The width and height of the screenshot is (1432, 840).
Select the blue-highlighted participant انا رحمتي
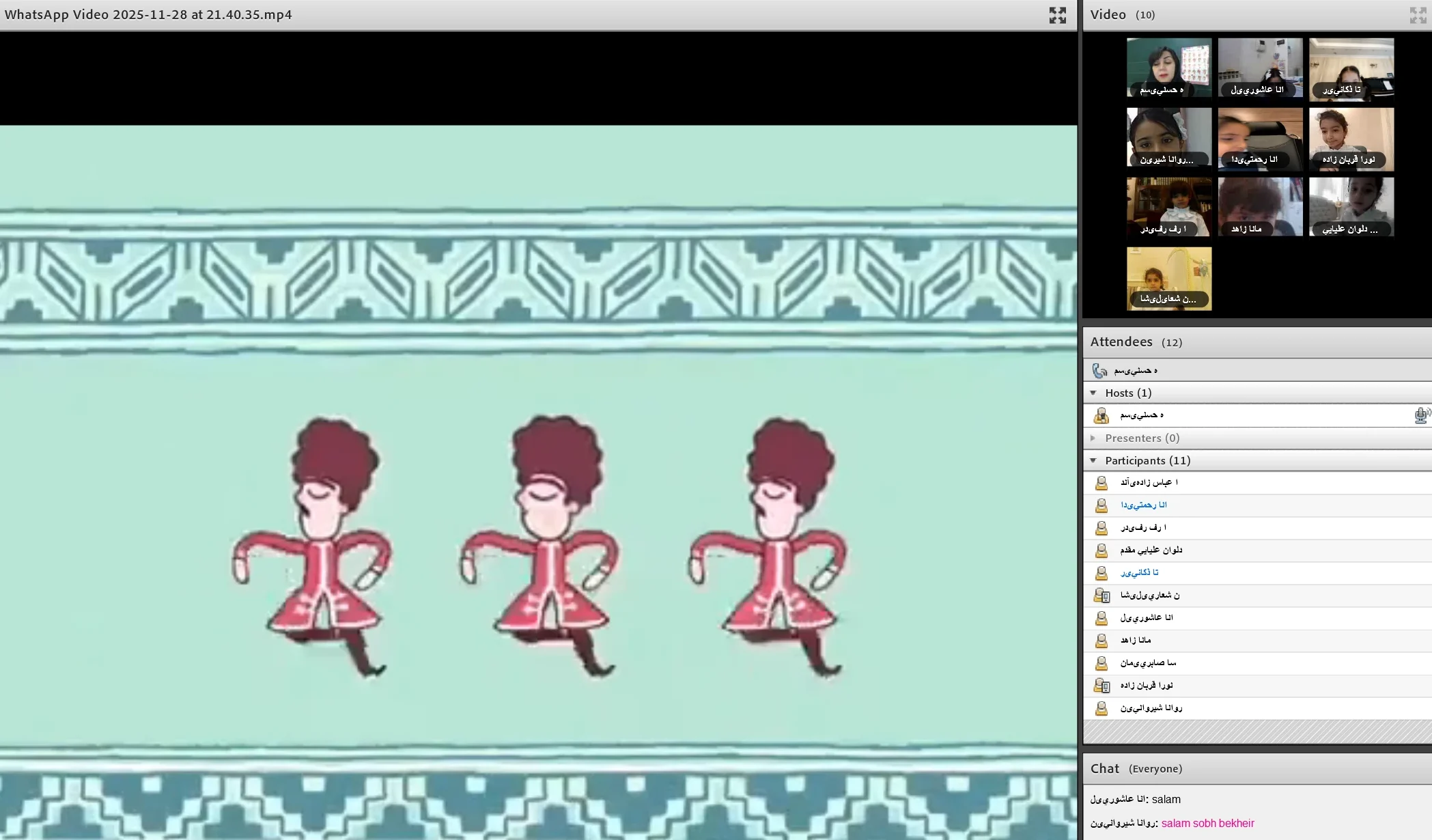coord(1144,505)
